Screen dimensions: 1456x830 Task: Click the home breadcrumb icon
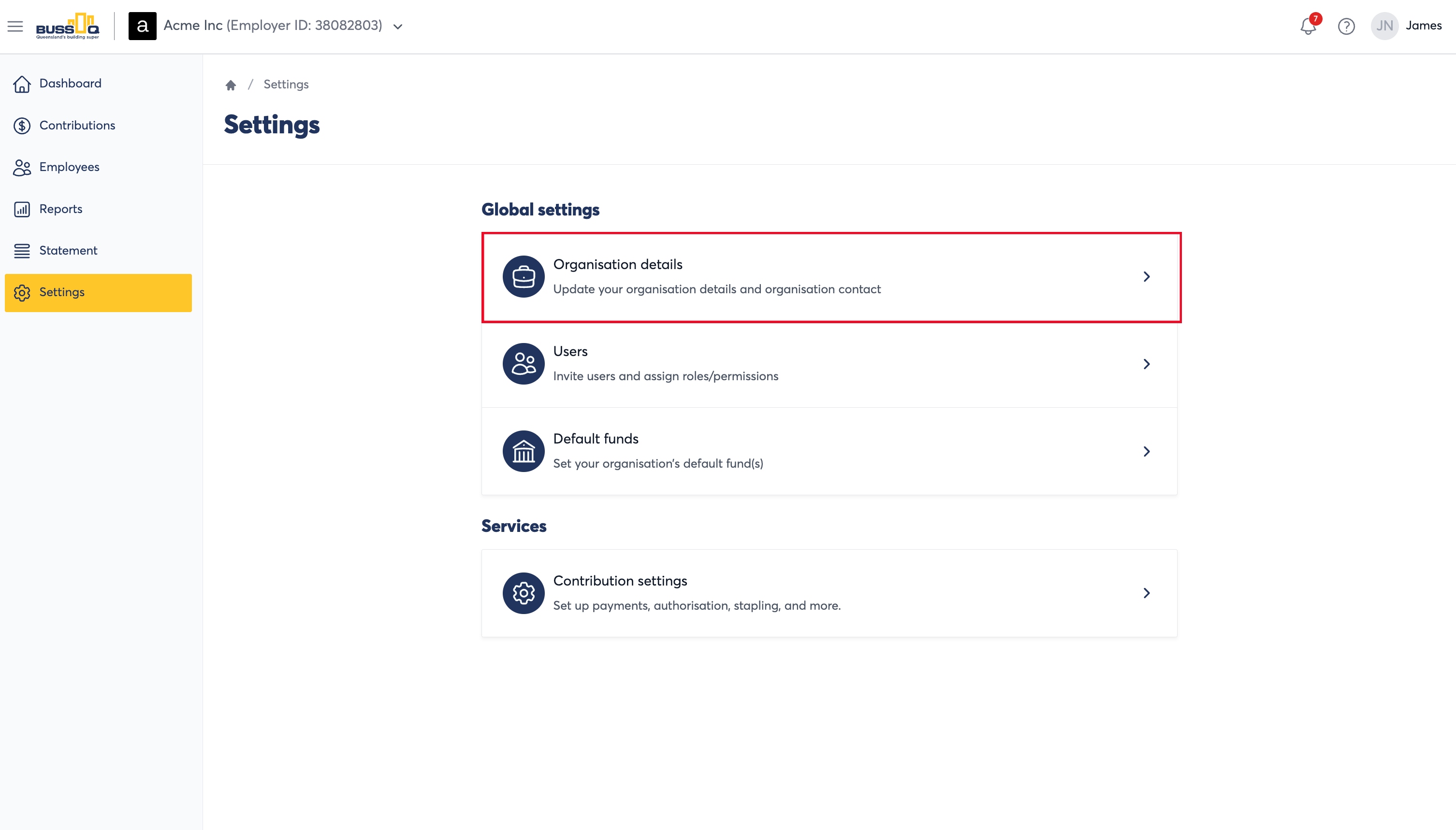[231, 85]
